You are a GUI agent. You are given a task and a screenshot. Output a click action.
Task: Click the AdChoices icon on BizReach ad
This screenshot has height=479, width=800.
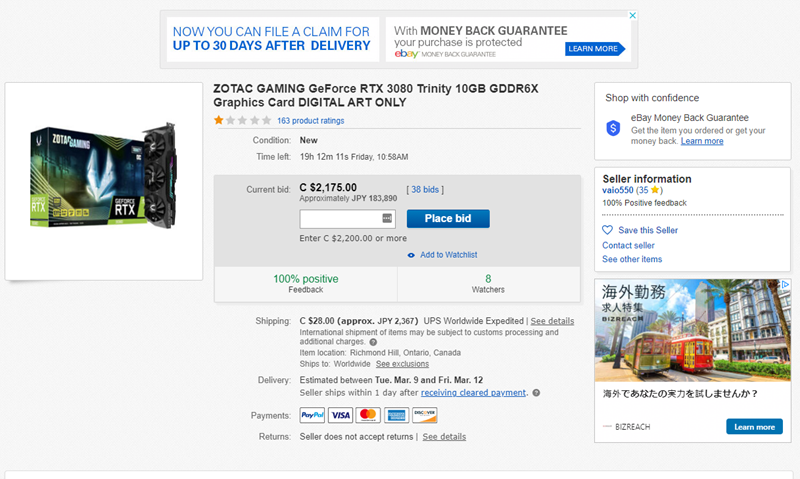785,284
